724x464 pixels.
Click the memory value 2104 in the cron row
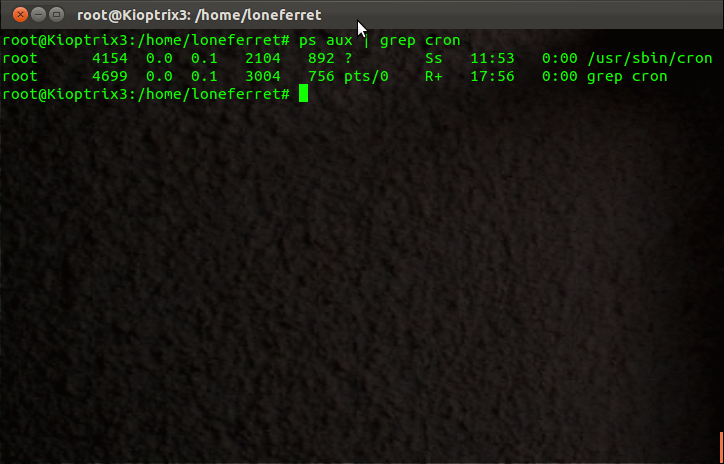(x=263, y=58)
